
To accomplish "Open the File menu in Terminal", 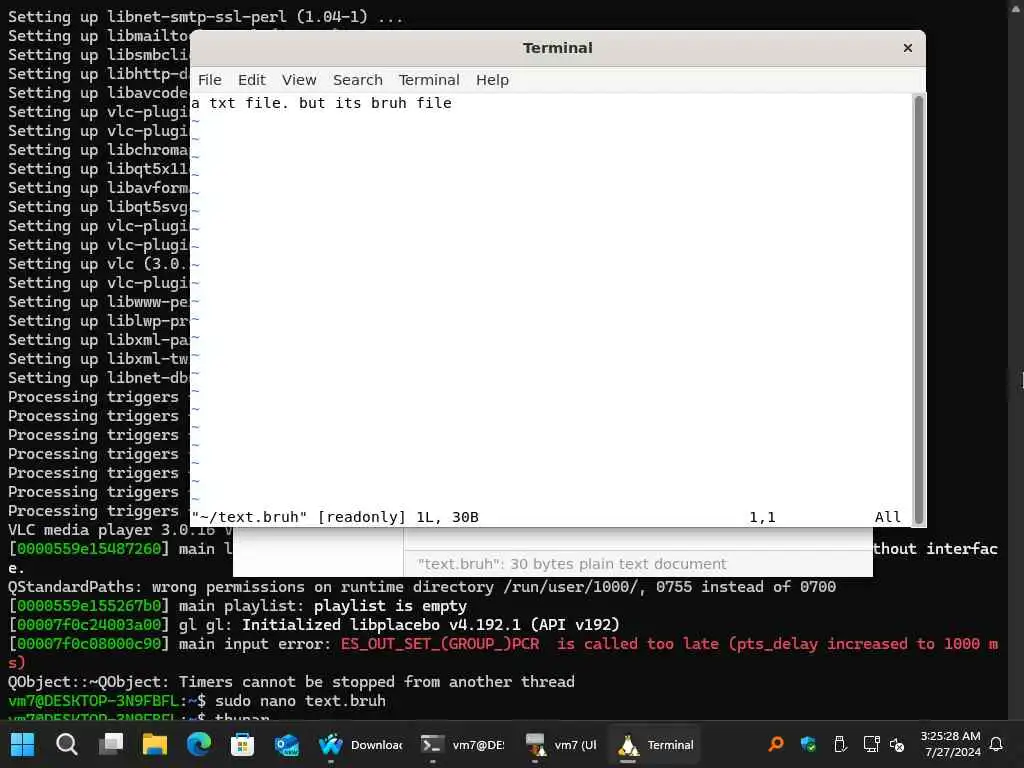I will [x=210, y=80].
